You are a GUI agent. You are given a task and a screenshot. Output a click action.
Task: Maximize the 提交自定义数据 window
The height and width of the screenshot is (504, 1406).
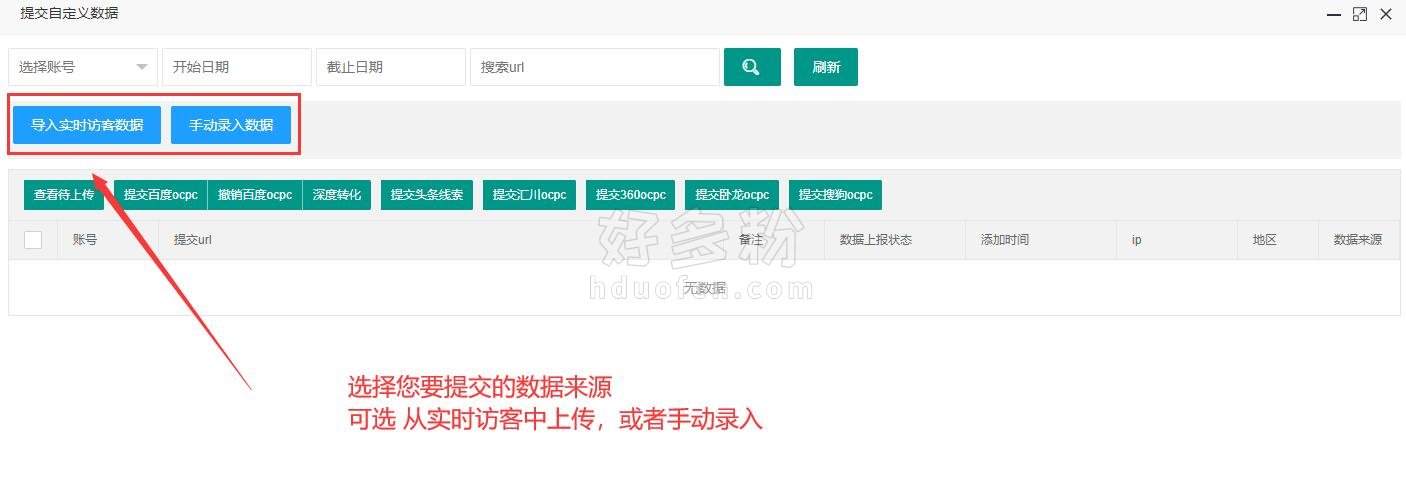[1359, 14]
